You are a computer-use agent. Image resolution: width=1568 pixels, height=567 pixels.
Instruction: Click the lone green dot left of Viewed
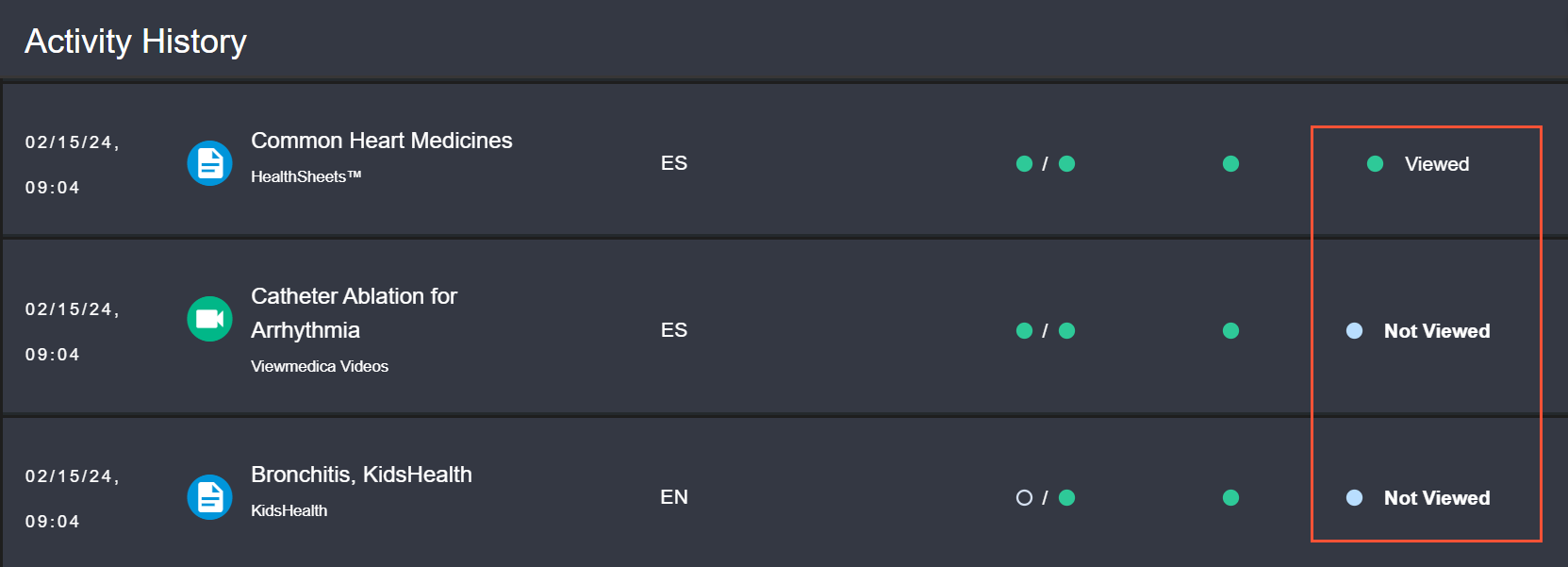[1230, 164]
